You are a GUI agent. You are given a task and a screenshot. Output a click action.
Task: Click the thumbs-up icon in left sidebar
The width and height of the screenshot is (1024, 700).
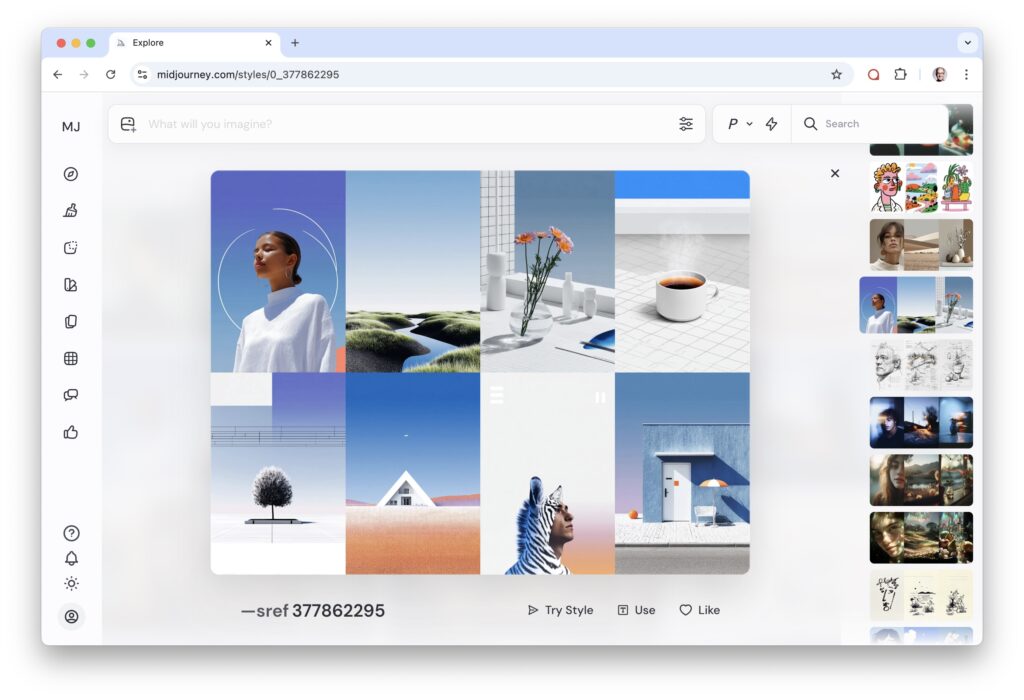71,432
